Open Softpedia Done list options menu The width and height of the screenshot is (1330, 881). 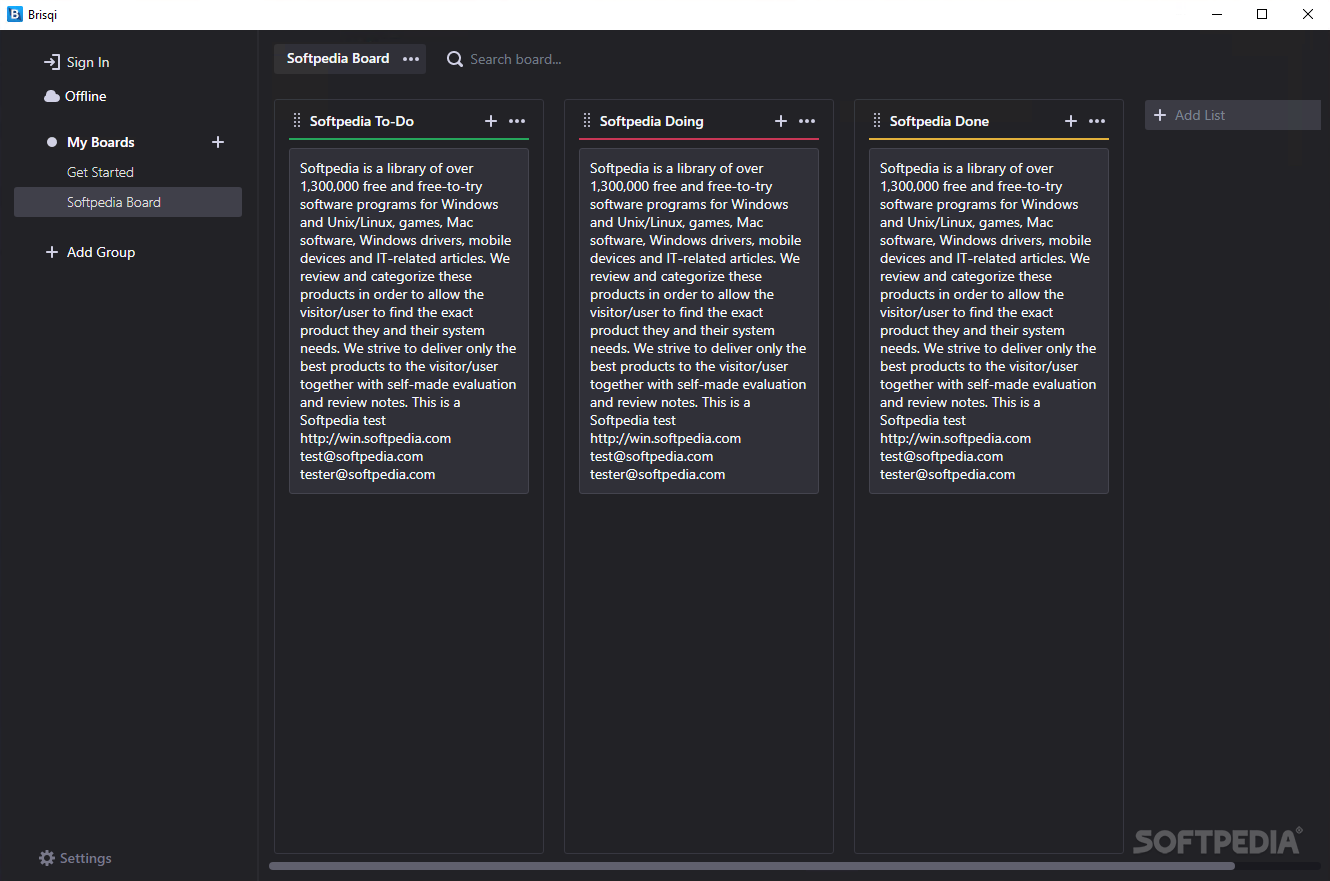coord(1097,121)
